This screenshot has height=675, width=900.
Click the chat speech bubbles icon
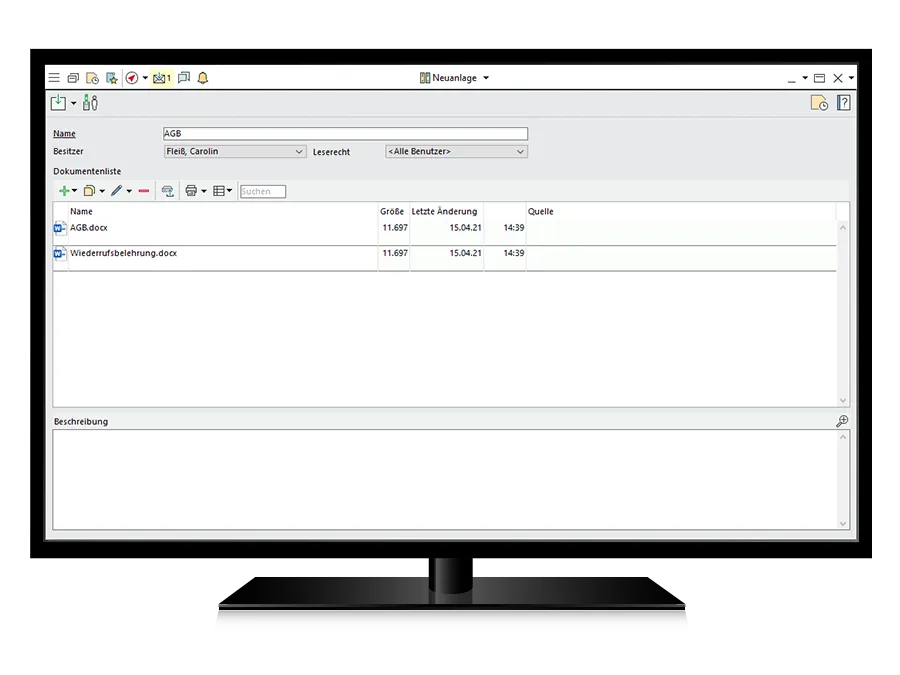pyautogui.click(x=184, y=78)
